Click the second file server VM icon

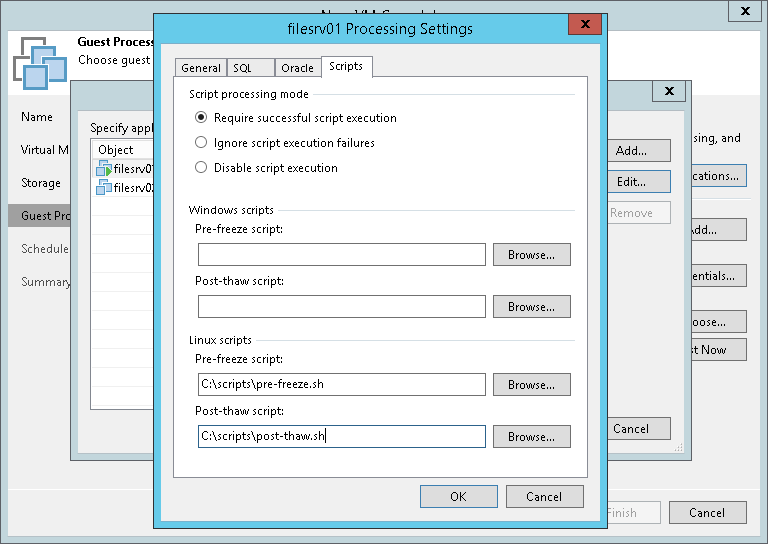(103, 187)
